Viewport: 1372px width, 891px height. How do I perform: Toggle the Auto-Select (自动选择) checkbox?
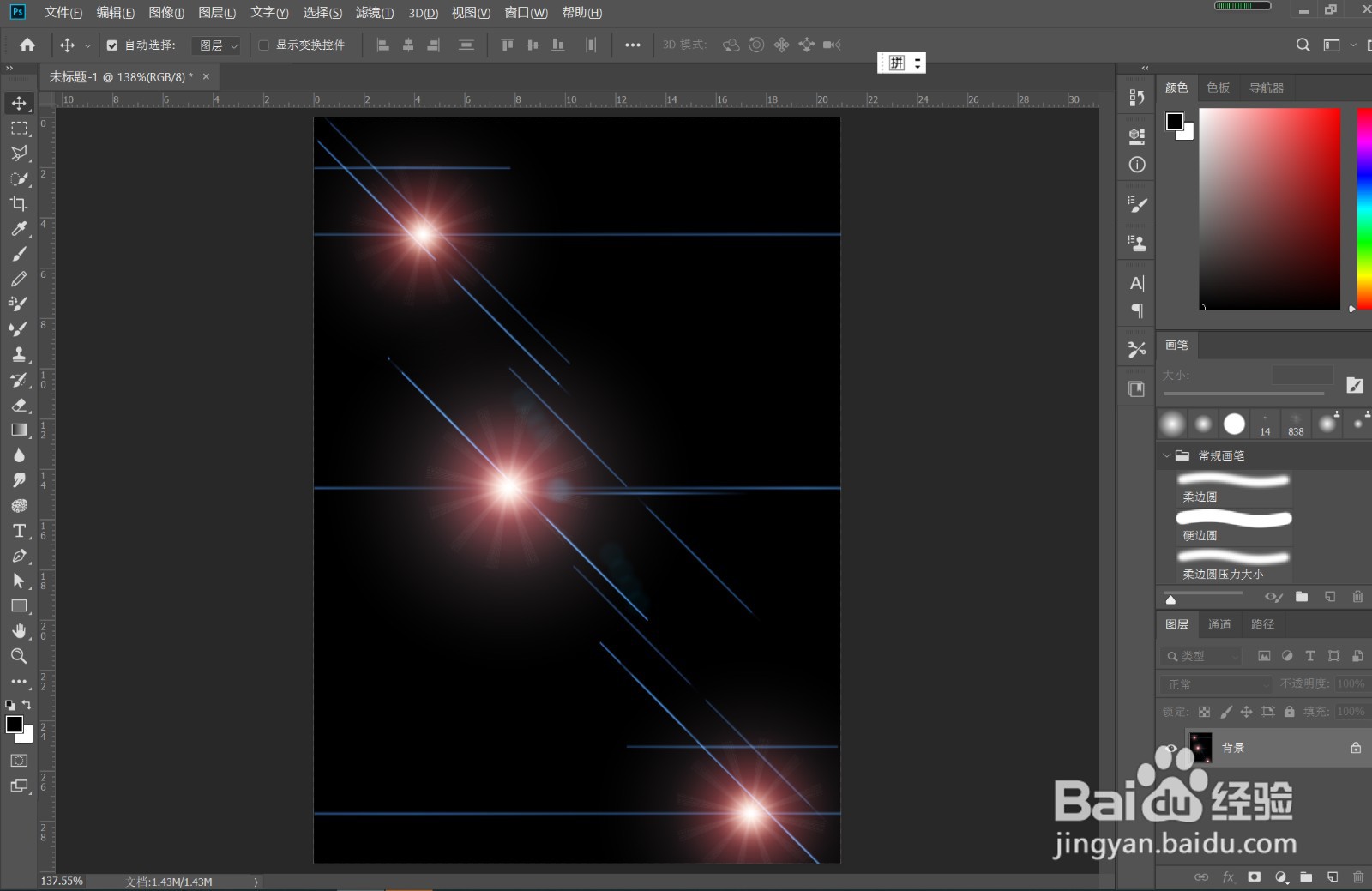[x=112, y=45]
